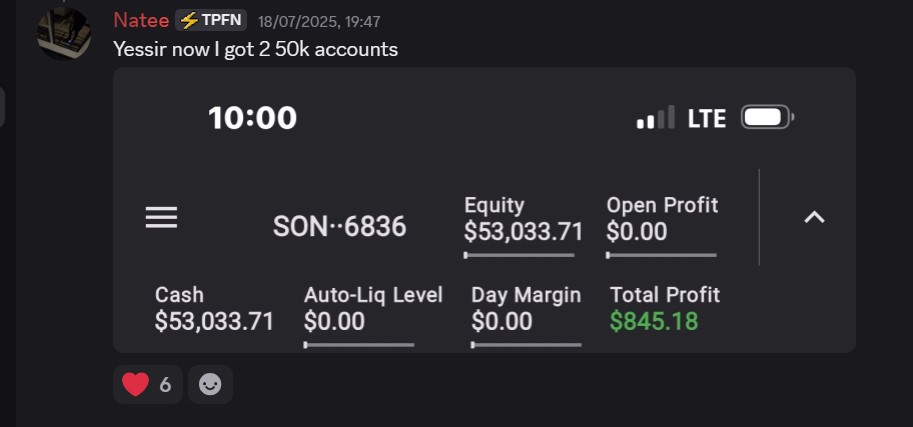Toggle the heart reaction with 6 votes
The image size is (913, 427).
[147, 384]
